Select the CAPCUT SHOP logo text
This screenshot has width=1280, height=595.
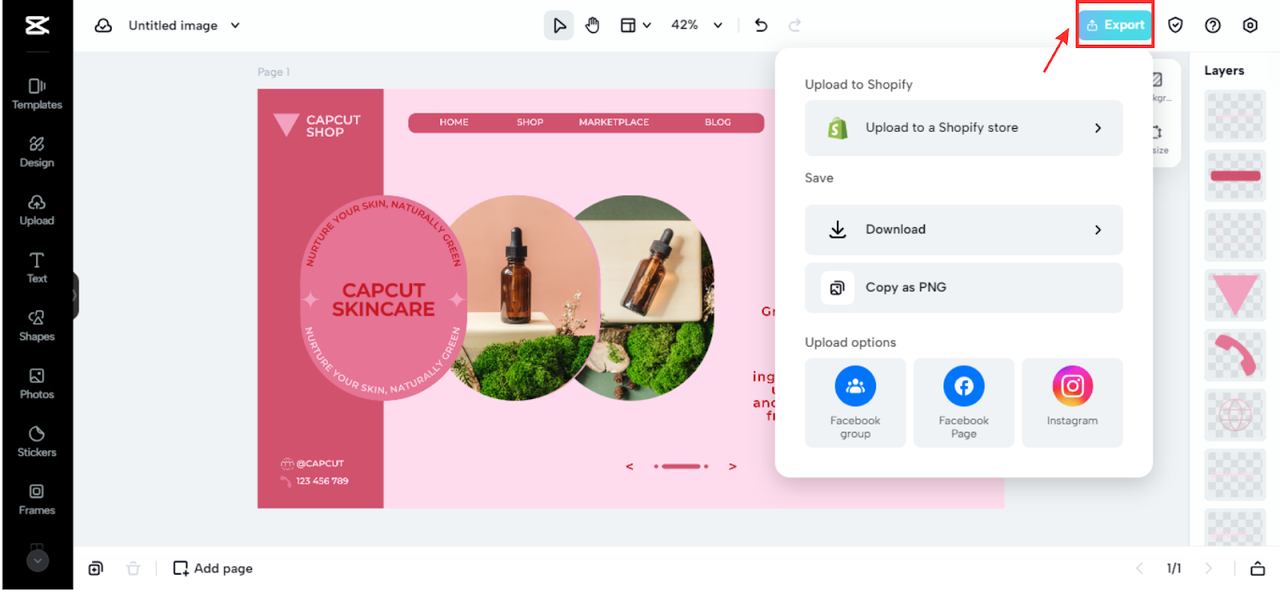333,126
